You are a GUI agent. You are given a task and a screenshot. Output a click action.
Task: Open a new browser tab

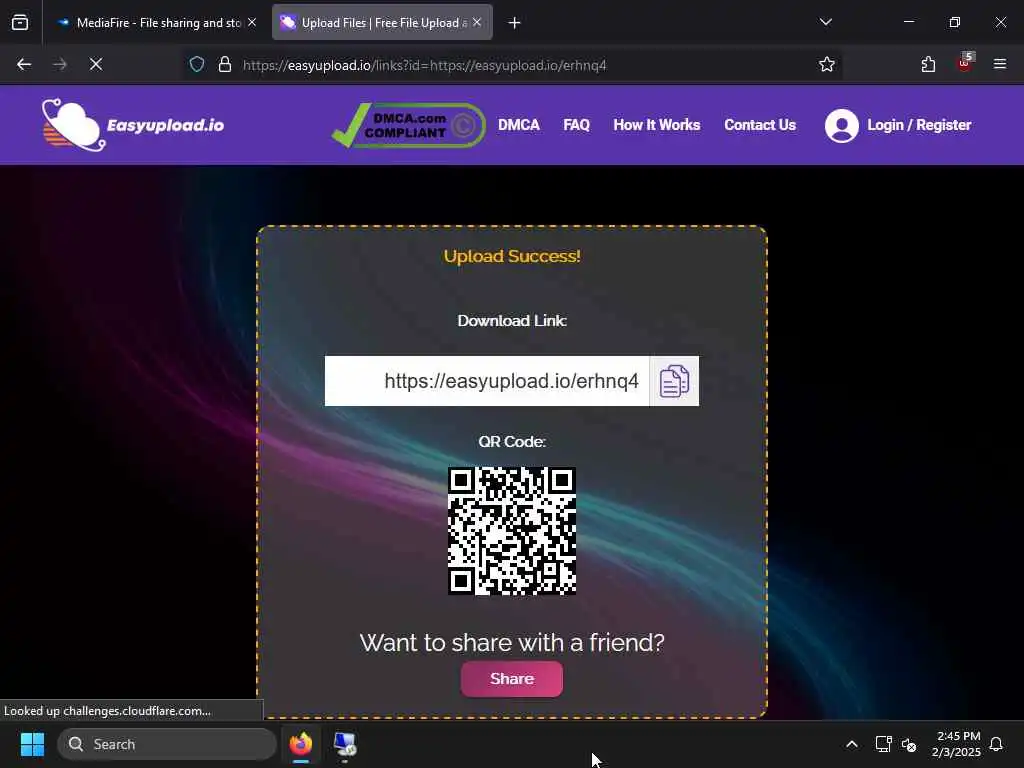pos(515,23)
